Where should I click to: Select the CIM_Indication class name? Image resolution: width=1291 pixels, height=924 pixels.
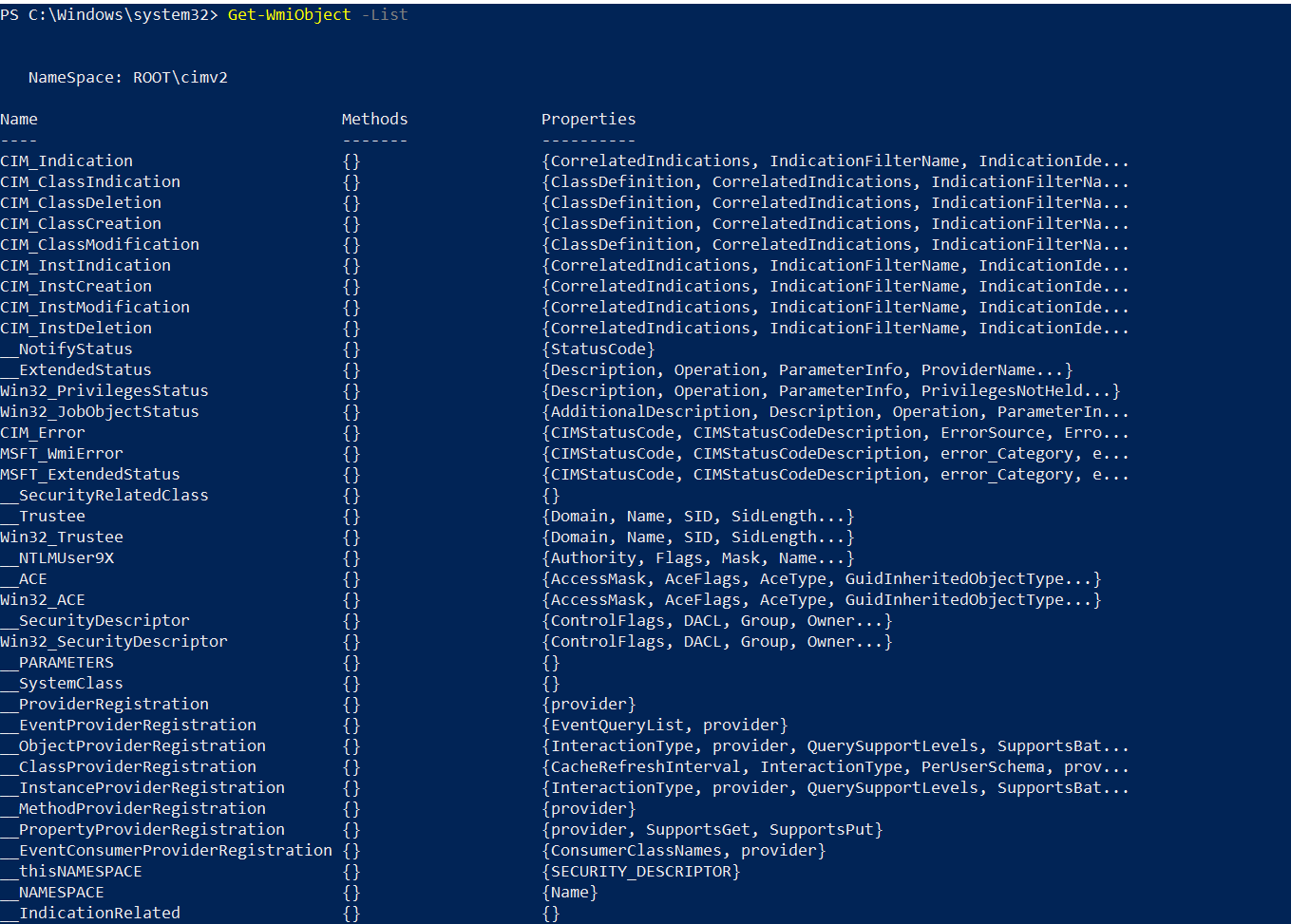pyautogui.click(x=66, y=160)
